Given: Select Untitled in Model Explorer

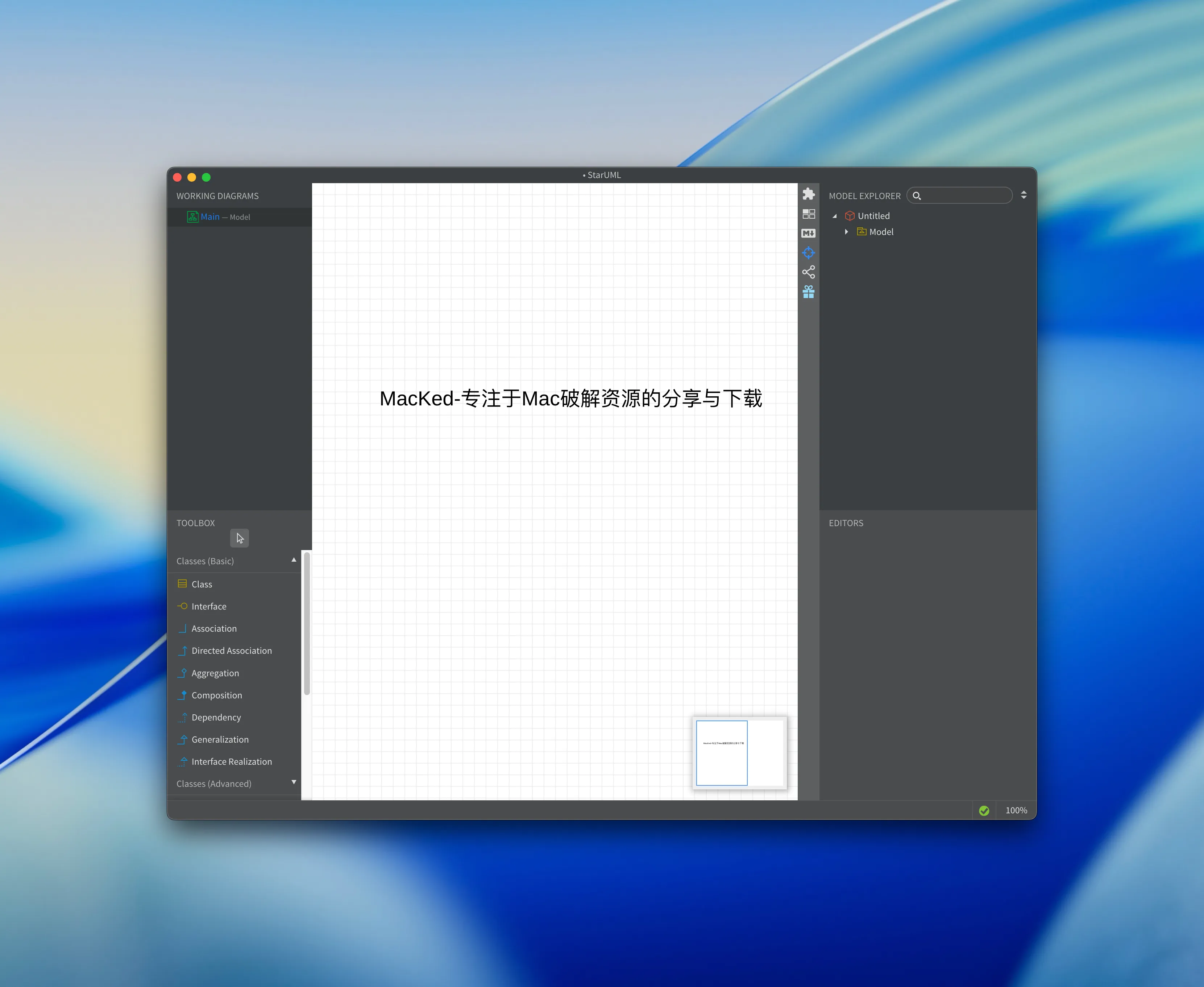Looking at the screenshot, I should [873, 216].
